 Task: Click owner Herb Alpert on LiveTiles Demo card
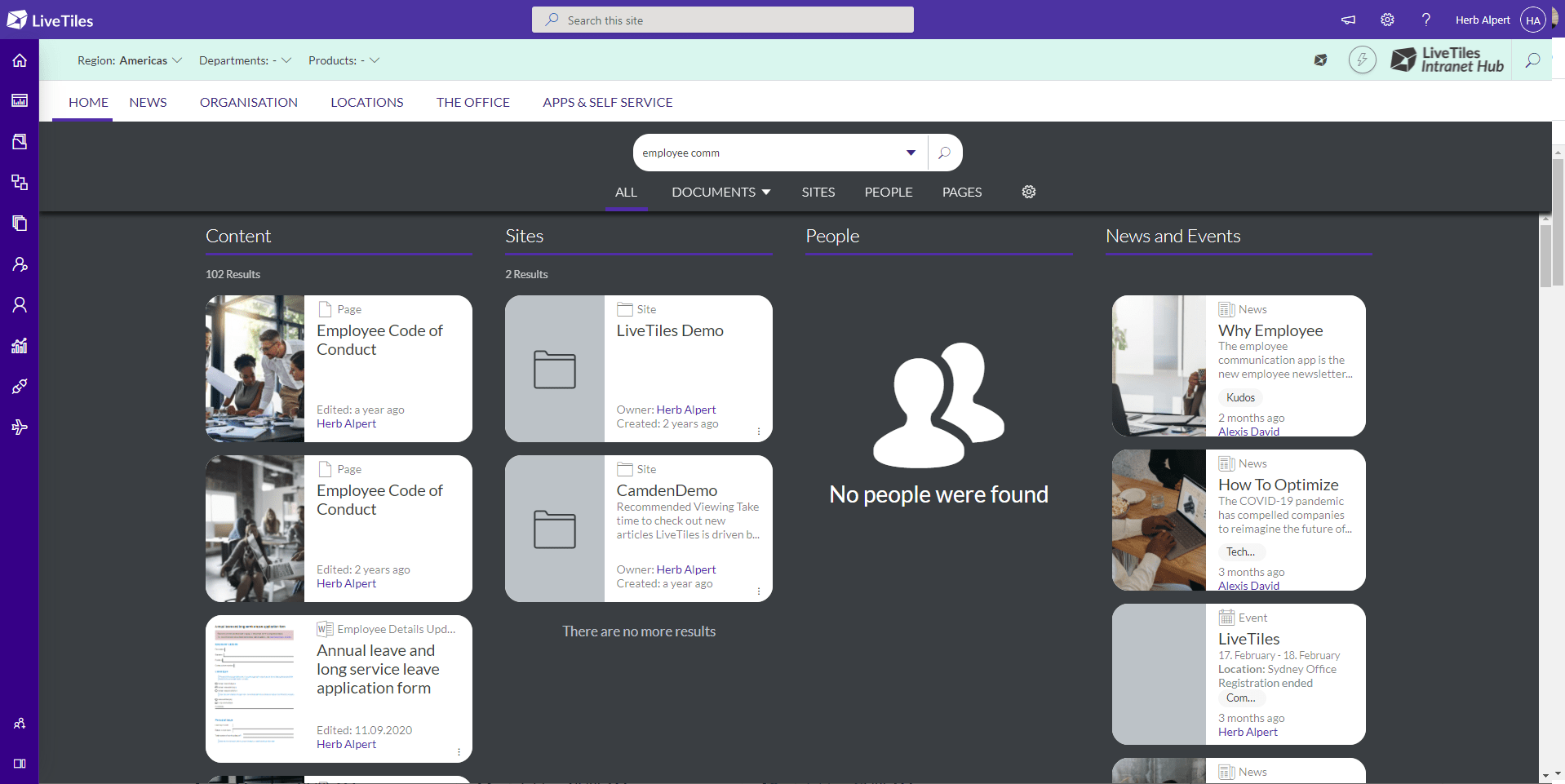tap(686, 410)
